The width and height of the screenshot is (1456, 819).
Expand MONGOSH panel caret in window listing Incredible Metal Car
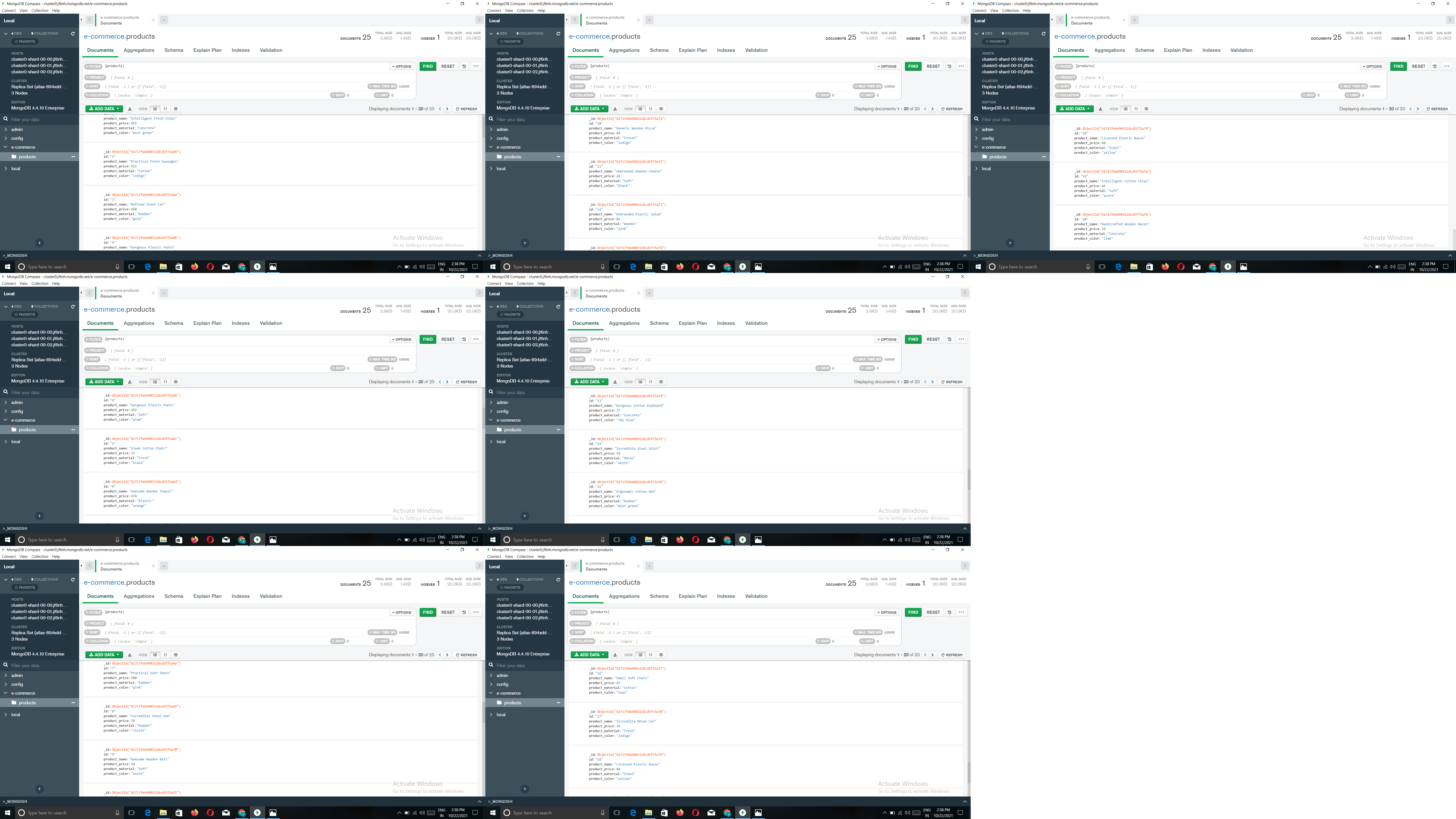pos(965,802)
